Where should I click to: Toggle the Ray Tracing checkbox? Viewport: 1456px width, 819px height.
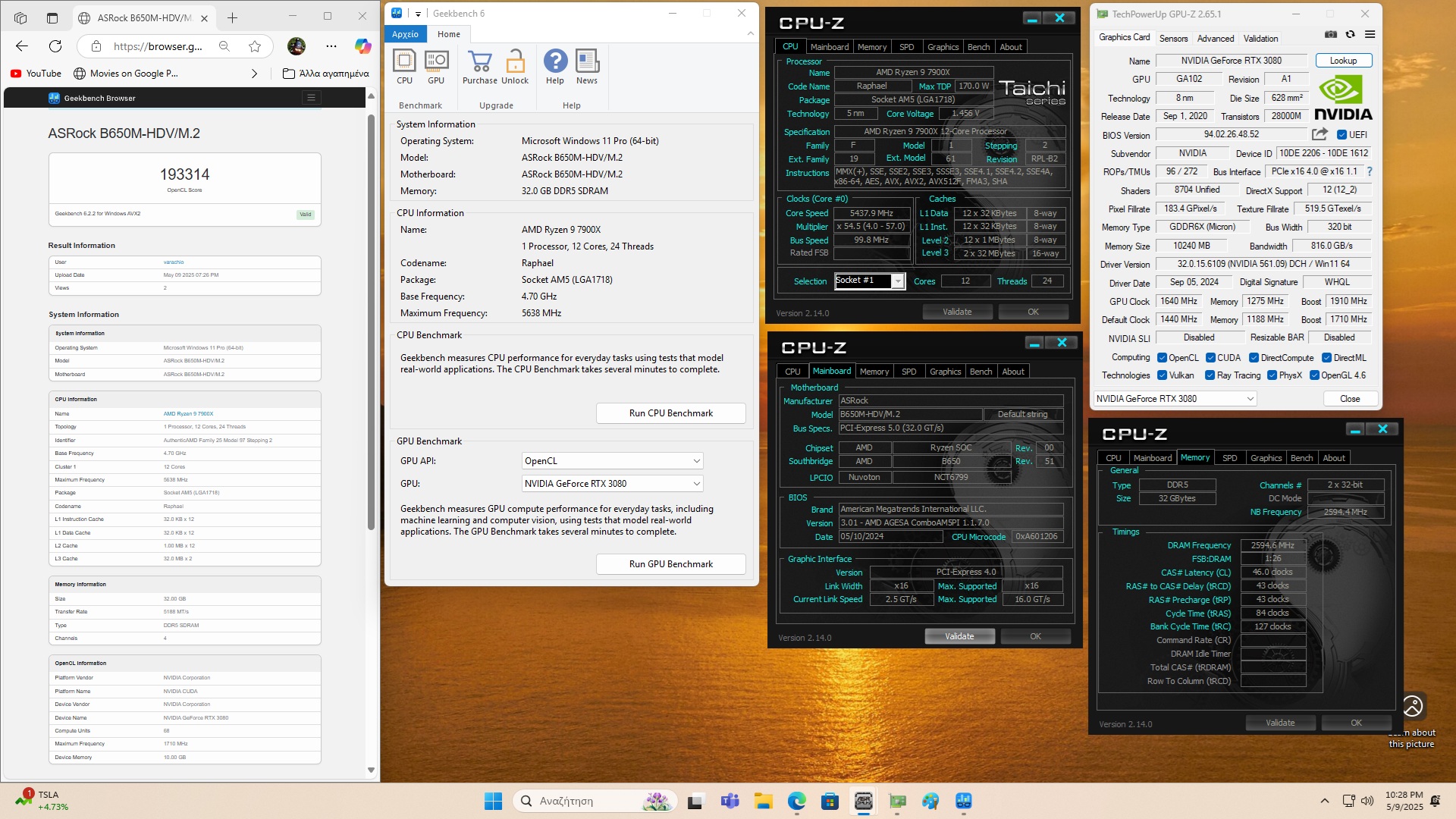1210,375
